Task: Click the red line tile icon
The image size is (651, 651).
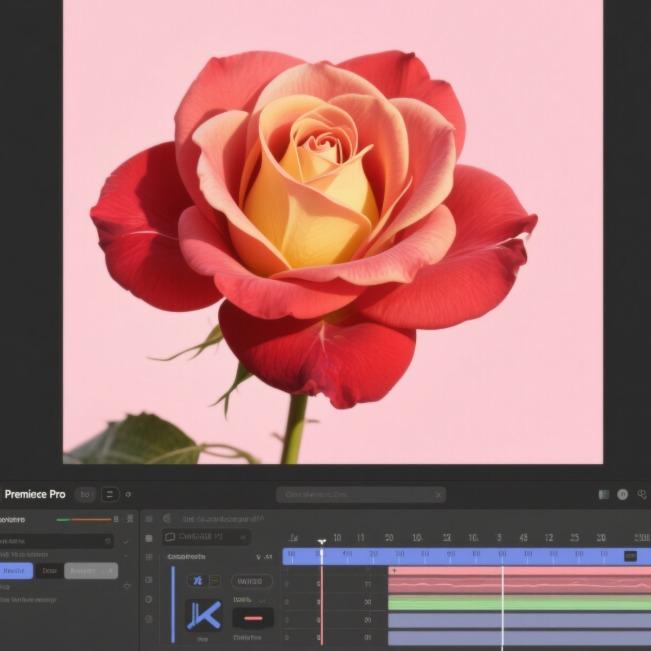Action: coord(252,617)
